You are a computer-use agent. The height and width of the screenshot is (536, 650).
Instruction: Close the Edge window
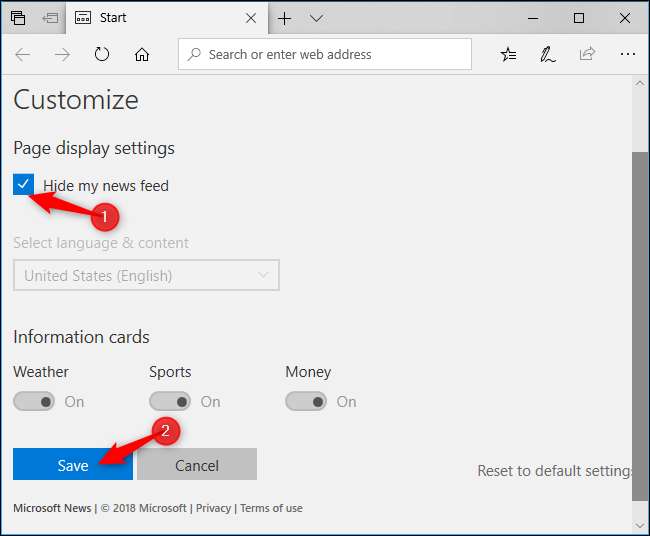click(625, 18)
